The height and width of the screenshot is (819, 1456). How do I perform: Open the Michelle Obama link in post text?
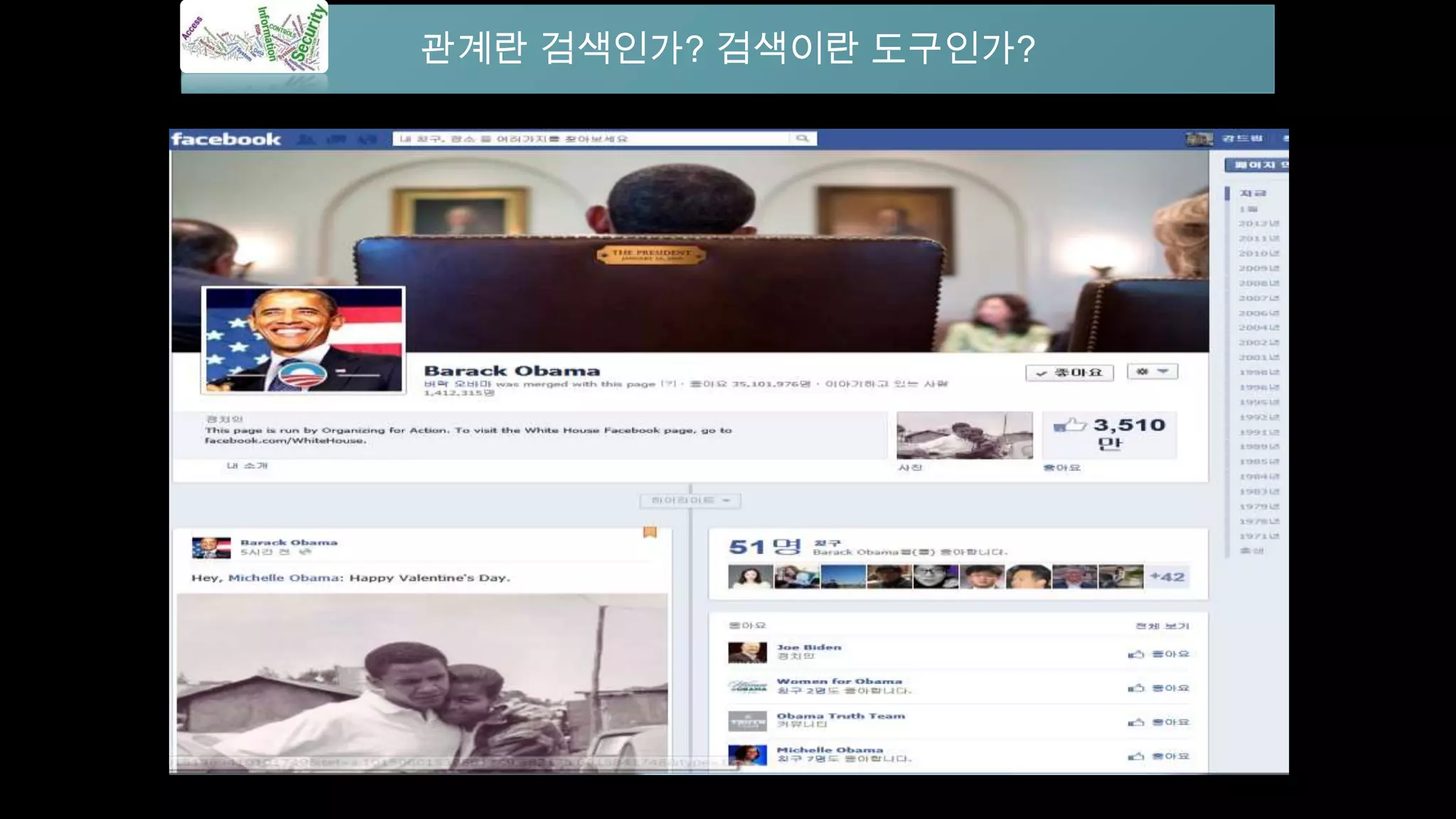click(x=284, y=578)
